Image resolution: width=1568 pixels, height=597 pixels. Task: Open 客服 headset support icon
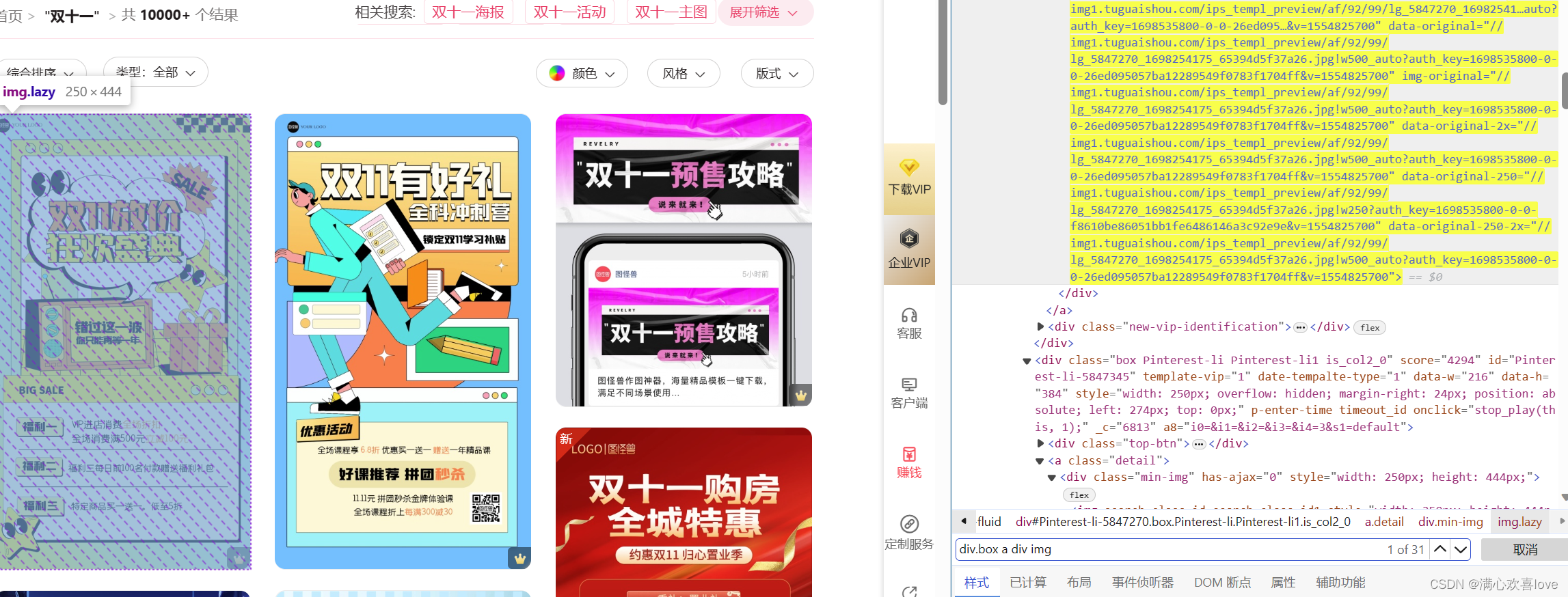909,315
